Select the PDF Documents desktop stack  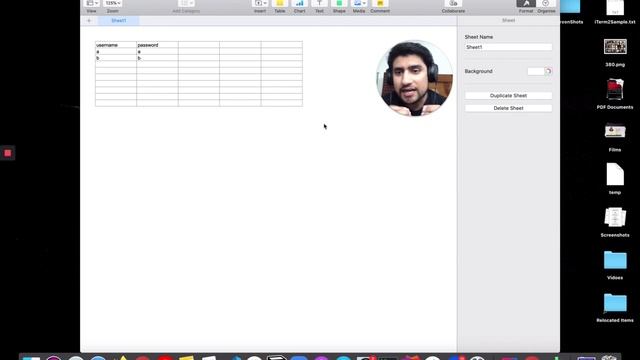(x=615, y=94)
